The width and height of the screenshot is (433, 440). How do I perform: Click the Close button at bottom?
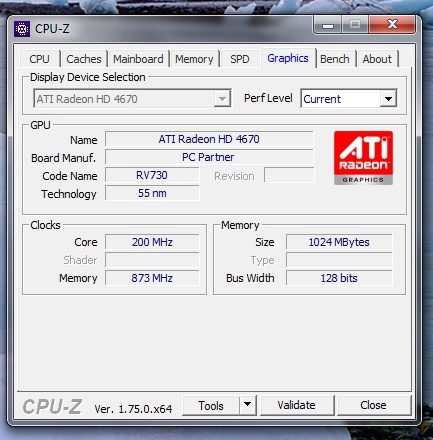coord(373,405)
